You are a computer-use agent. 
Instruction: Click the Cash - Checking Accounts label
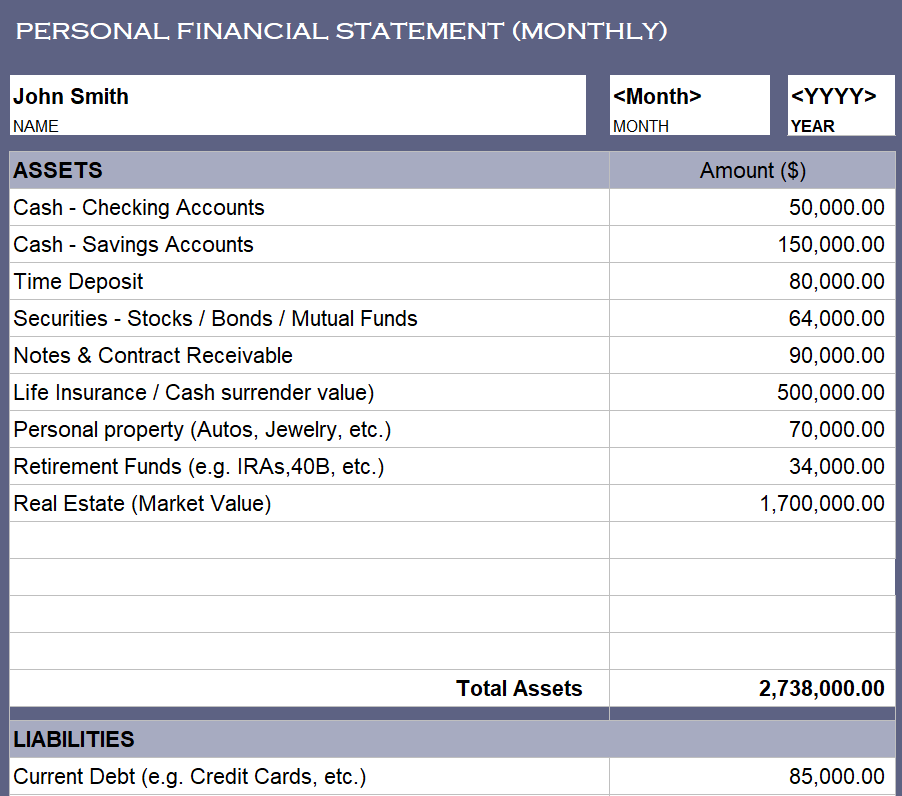click(x=139, y=208)
